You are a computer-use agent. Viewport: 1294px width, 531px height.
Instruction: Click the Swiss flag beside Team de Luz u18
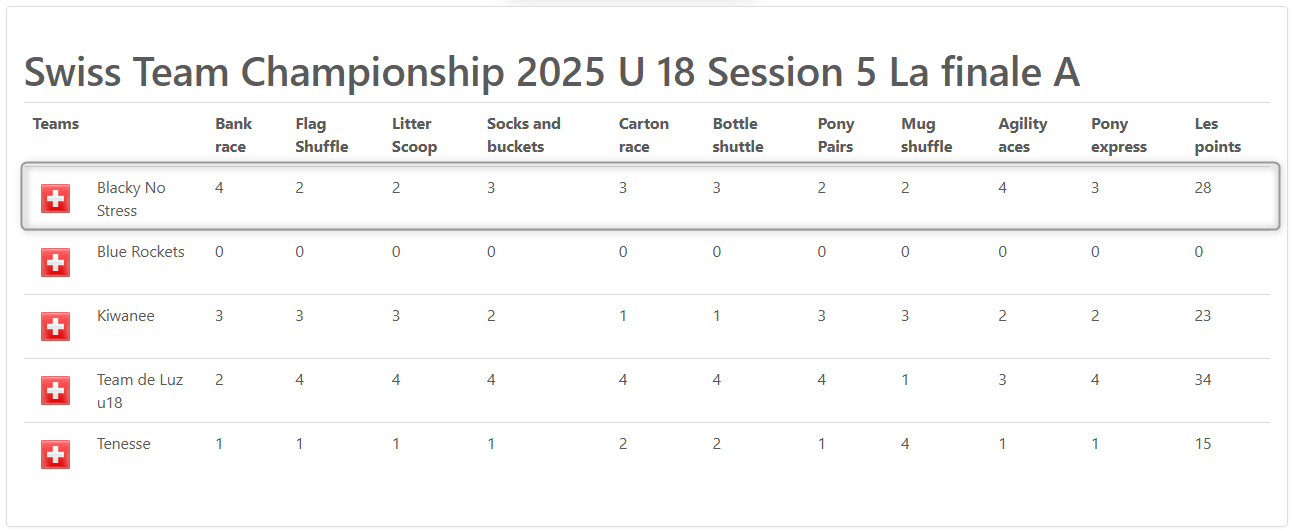click(56, 391)
